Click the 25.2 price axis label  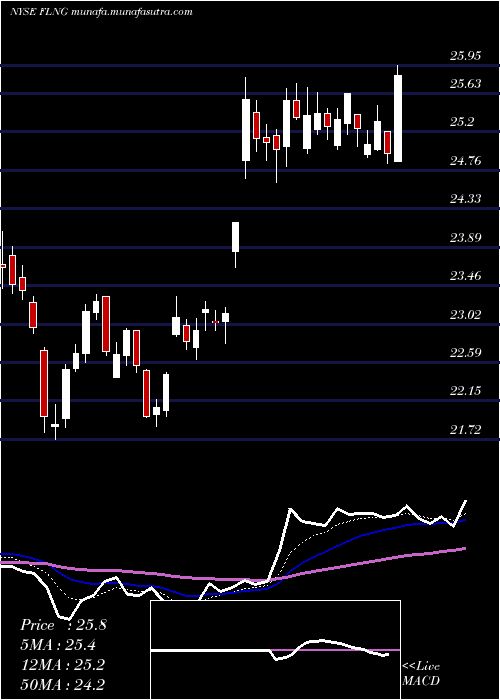tap(462, 121)
